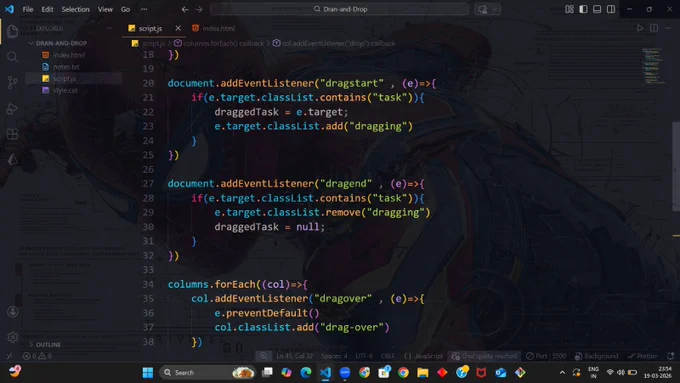Open the Search view in activity bar
680x383 pixels.
tap(13, 57)
